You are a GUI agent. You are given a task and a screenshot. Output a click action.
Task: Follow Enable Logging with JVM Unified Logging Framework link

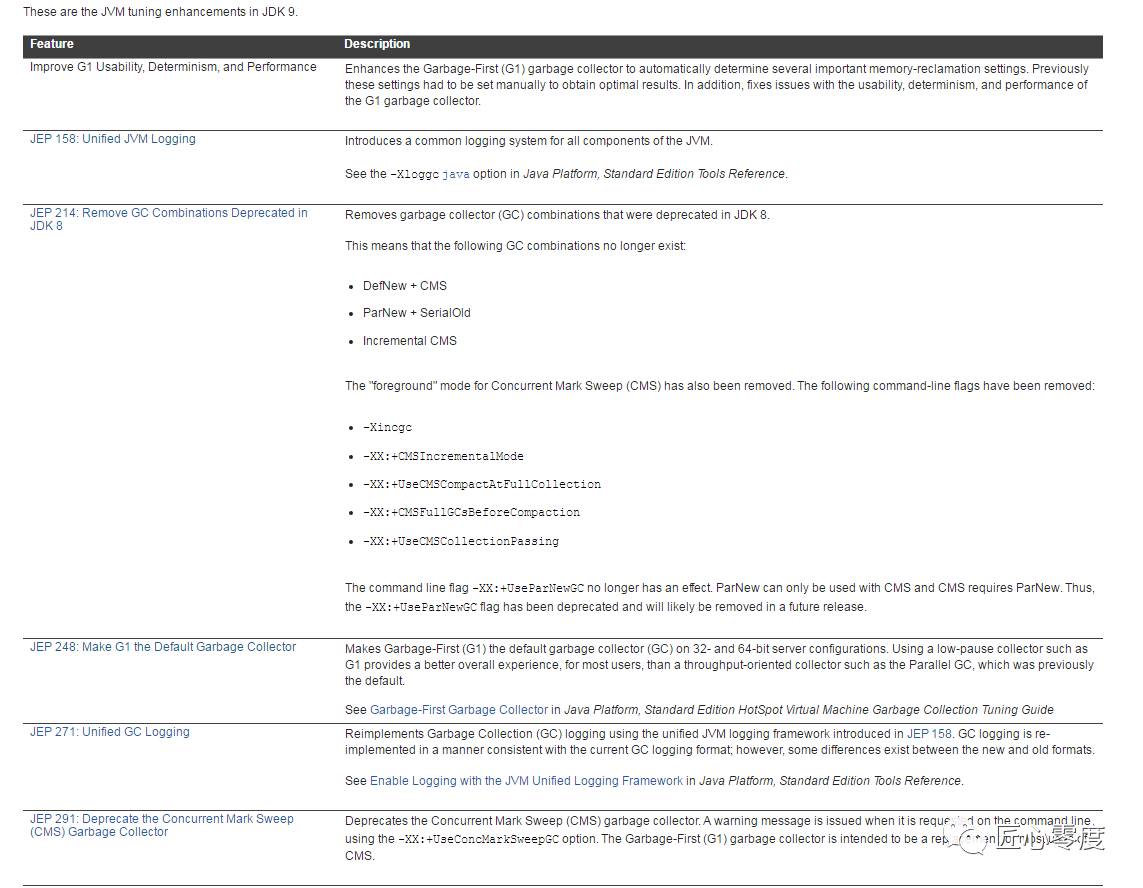tap(526, 781)
